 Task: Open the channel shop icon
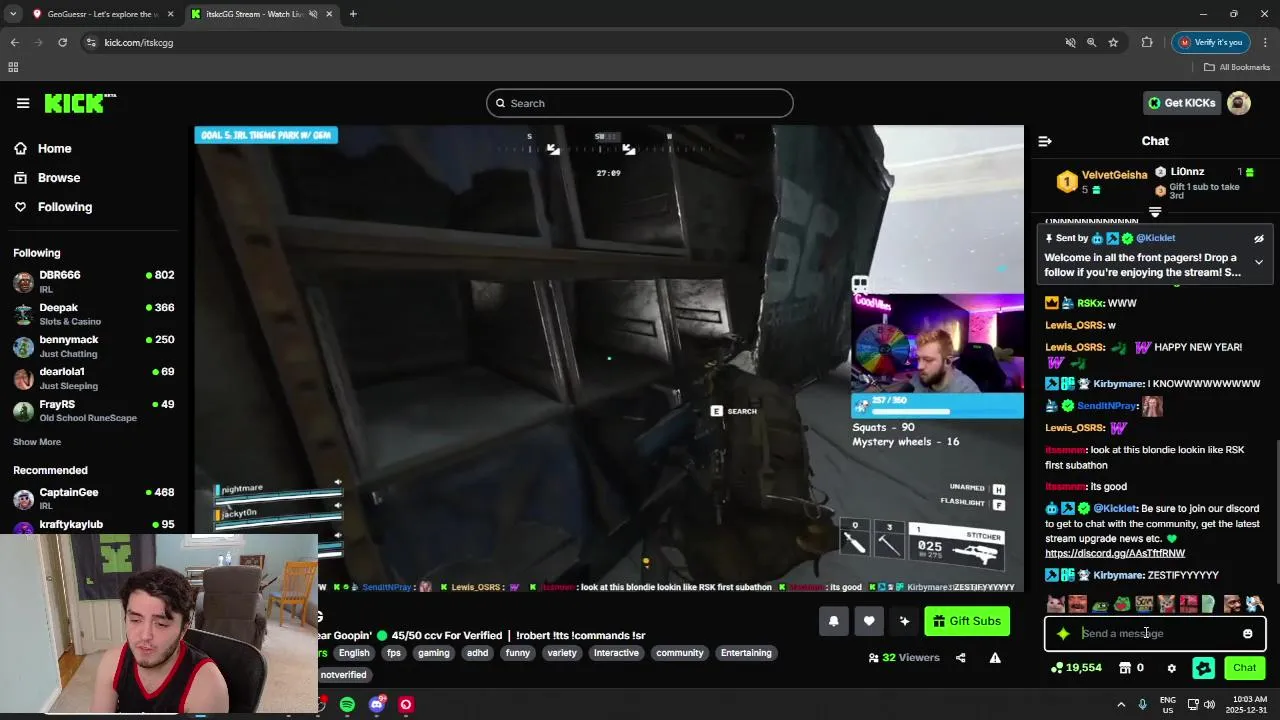(x=1124, y=668)
